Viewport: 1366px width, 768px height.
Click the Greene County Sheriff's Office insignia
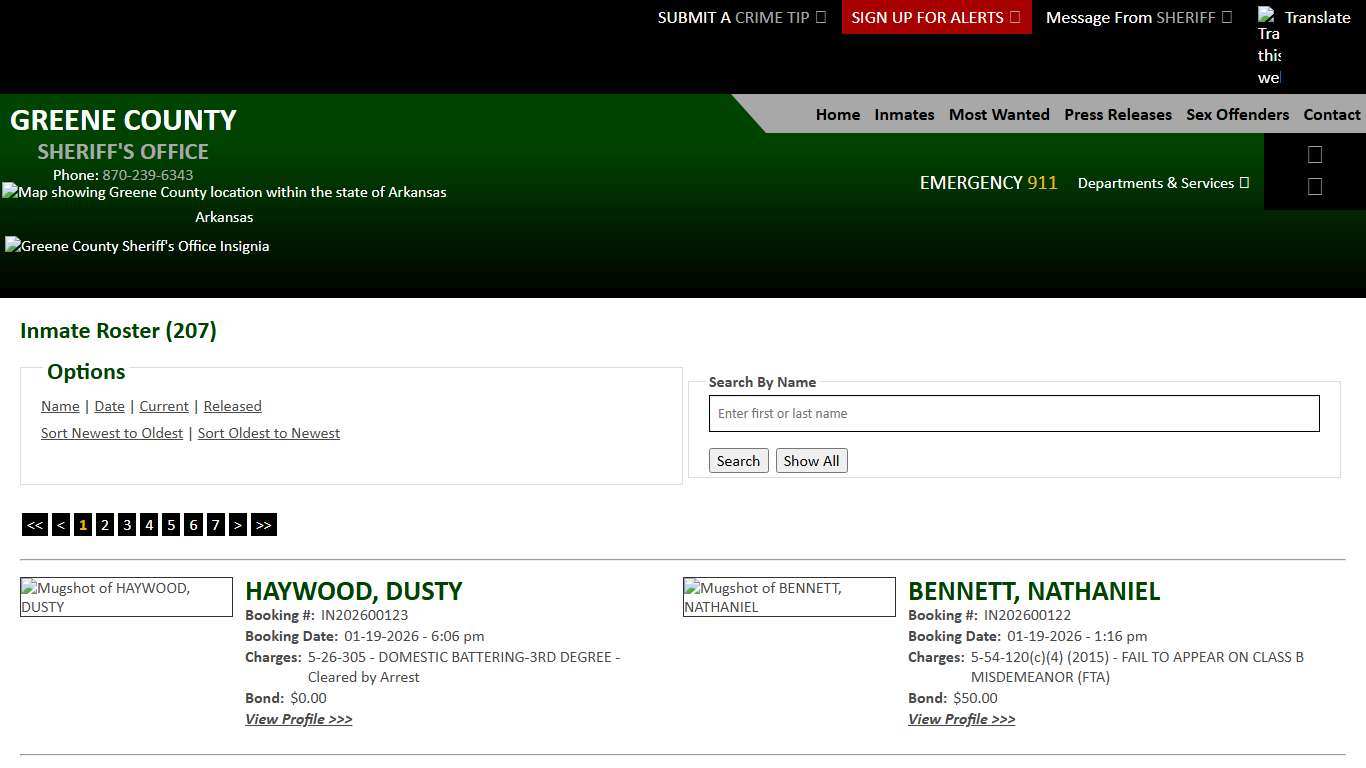(x=137, y=246)
